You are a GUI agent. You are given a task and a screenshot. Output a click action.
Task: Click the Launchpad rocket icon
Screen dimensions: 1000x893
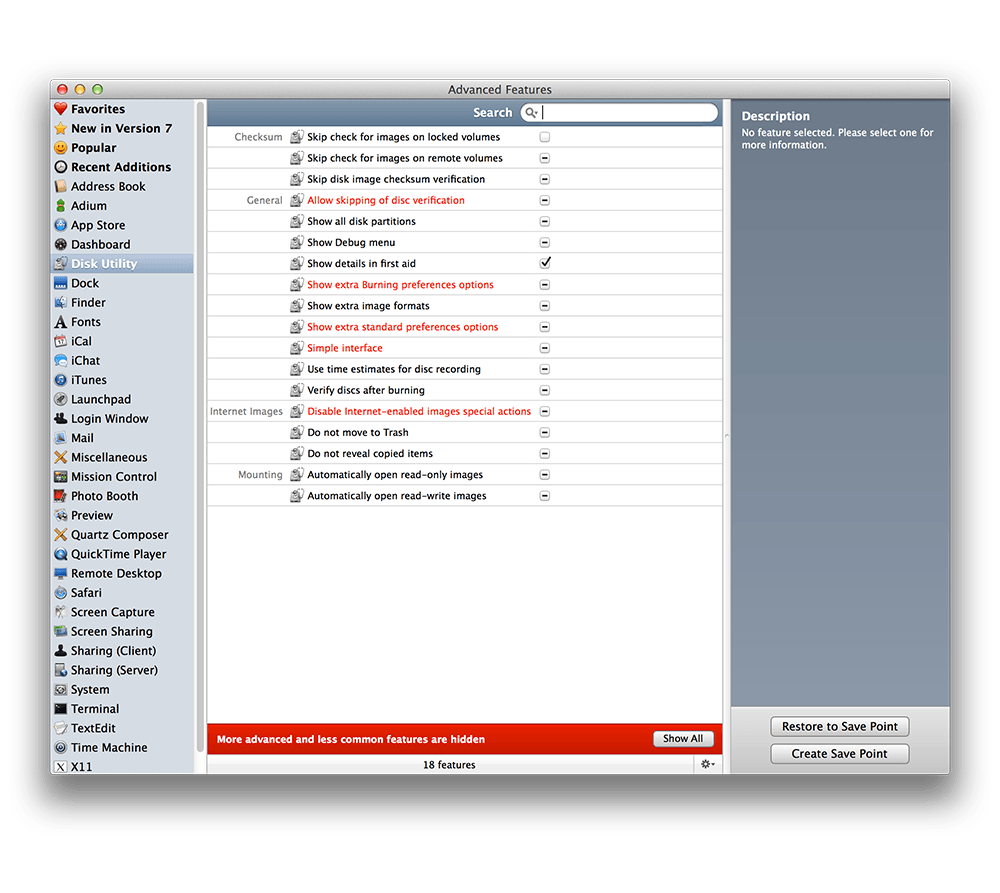pos(61,399)
